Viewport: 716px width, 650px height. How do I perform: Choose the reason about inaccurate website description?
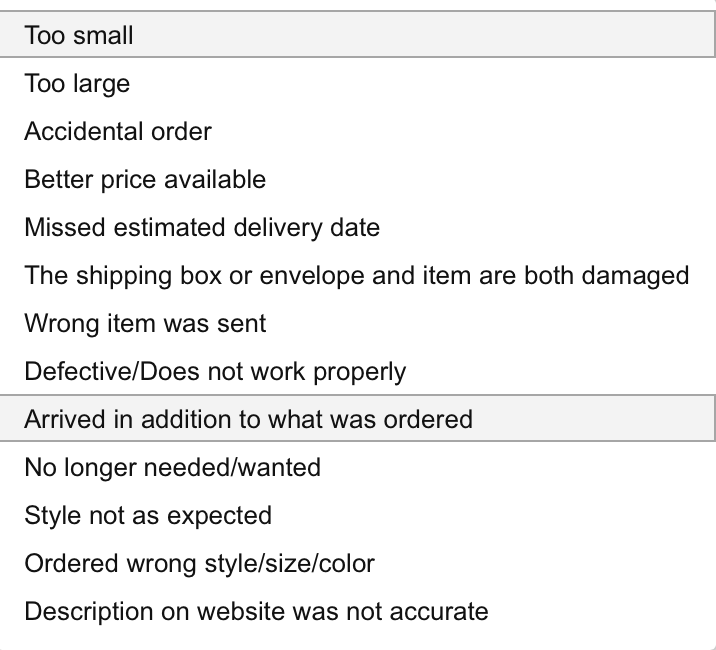[256, 611]
